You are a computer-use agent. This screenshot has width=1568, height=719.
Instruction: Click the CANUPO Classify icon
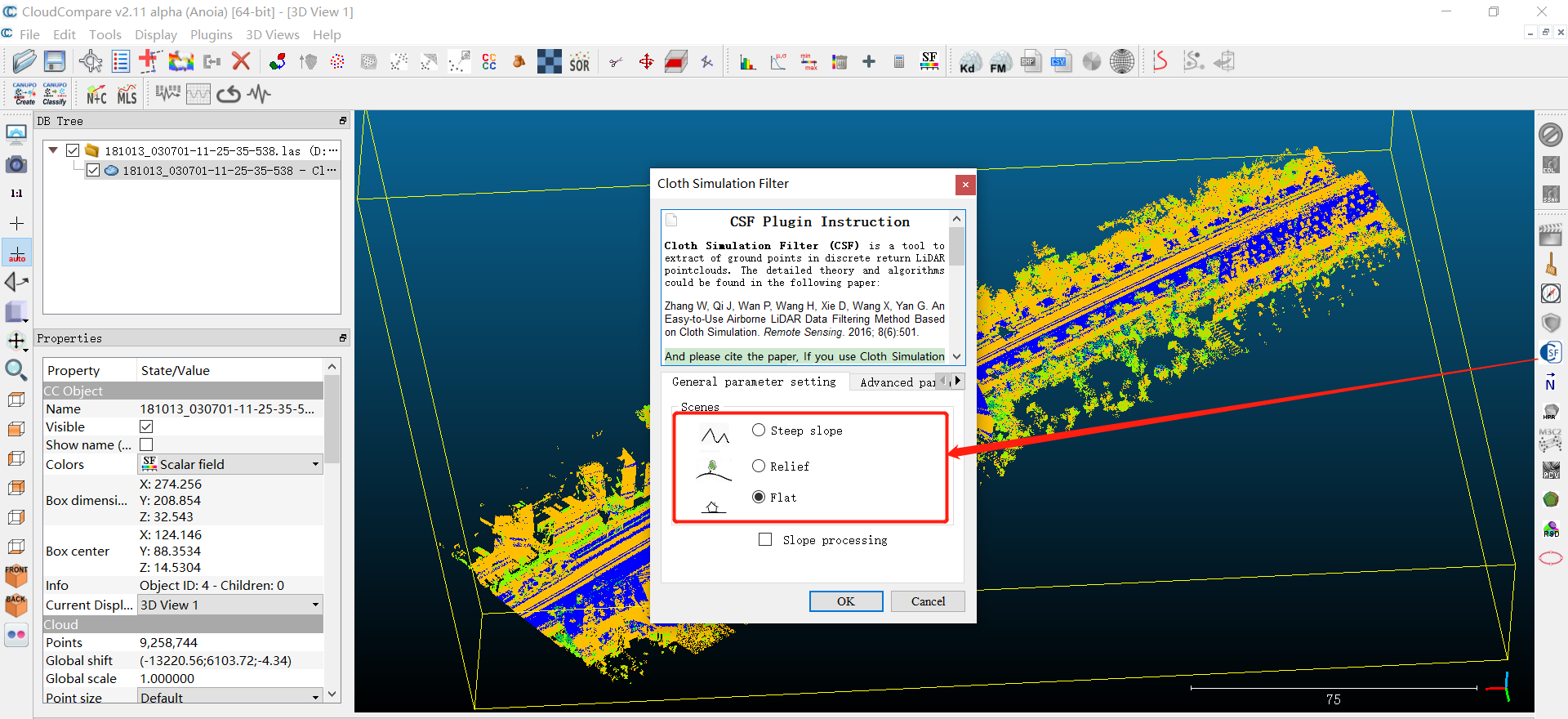point(55,94)
